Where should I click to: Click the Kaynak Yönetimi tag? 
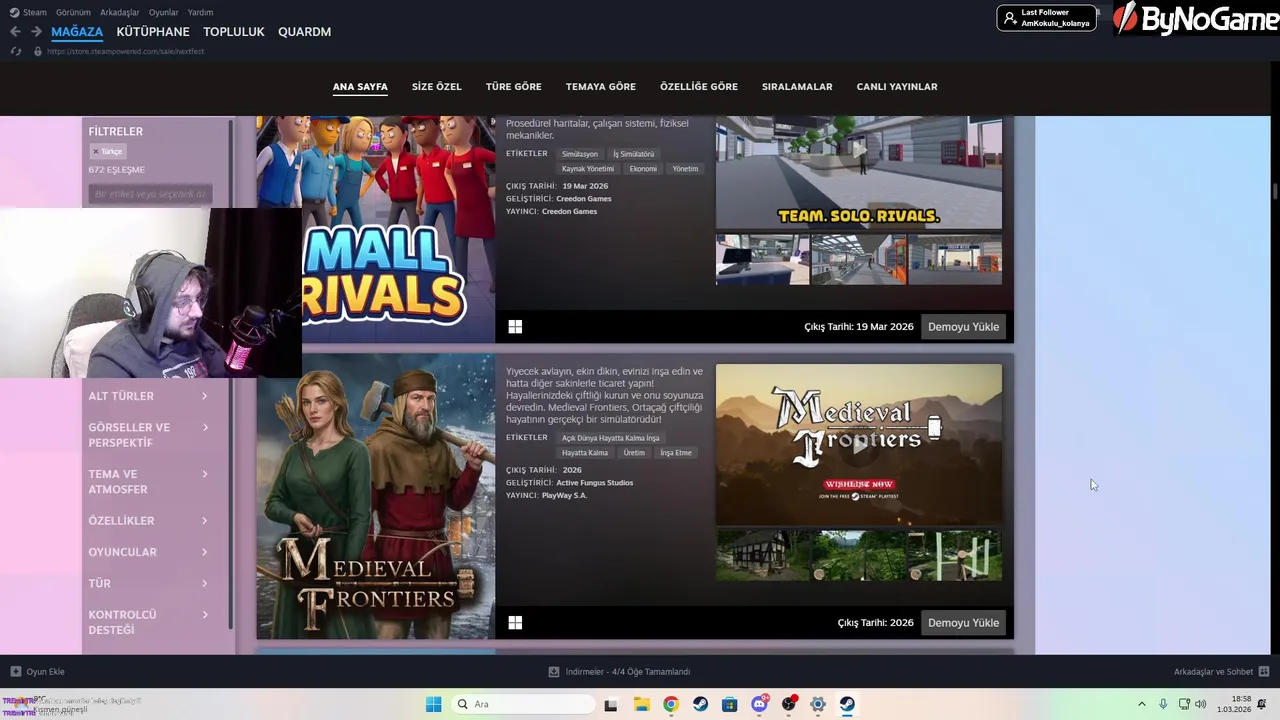click(x=588, y=169)
